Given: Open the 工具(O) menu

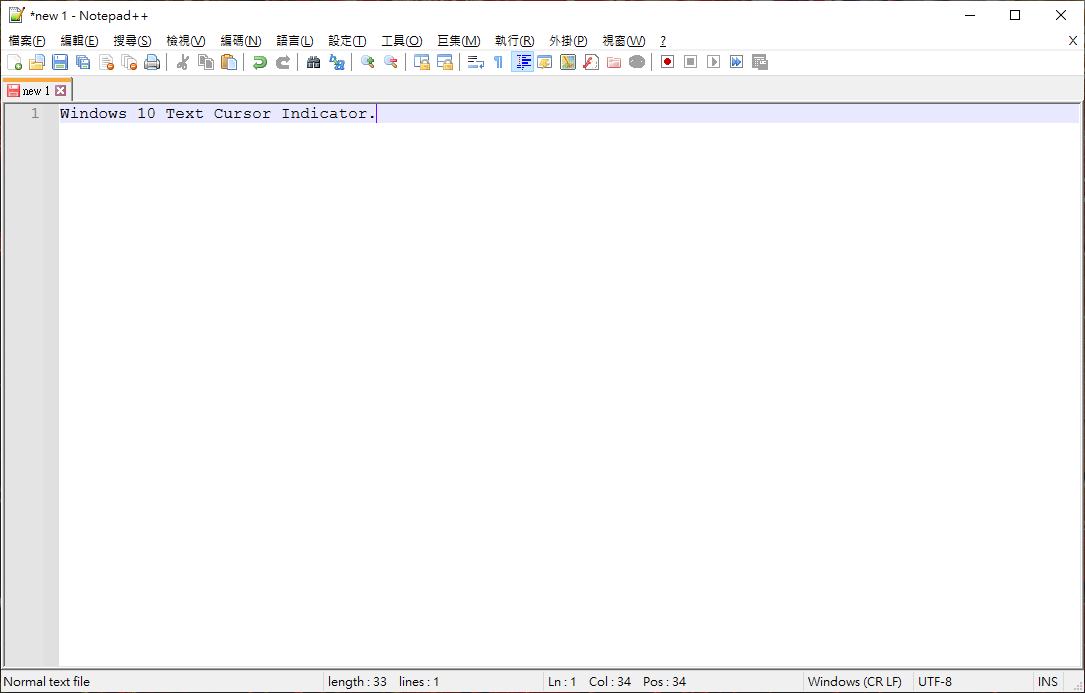Looking at the screenshot, I should [402, 41].
